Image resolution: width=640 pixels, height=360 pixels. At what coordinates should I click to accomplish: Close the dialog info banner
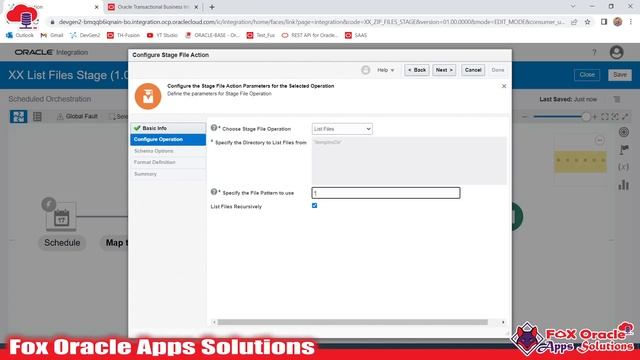pos(504,86)
